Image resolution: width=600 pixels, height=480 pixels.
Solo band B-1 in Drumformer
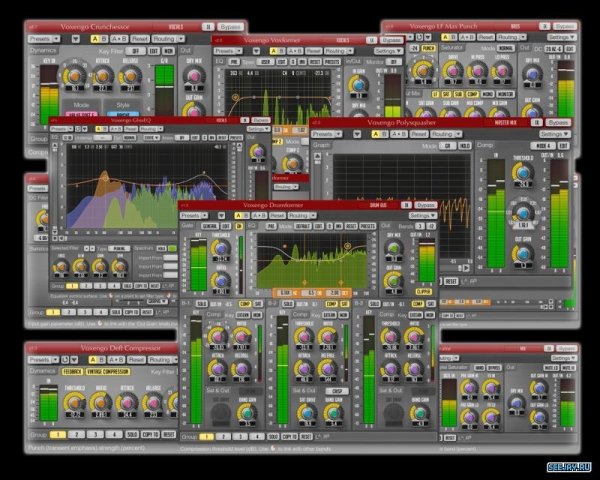tap(201, 304)
